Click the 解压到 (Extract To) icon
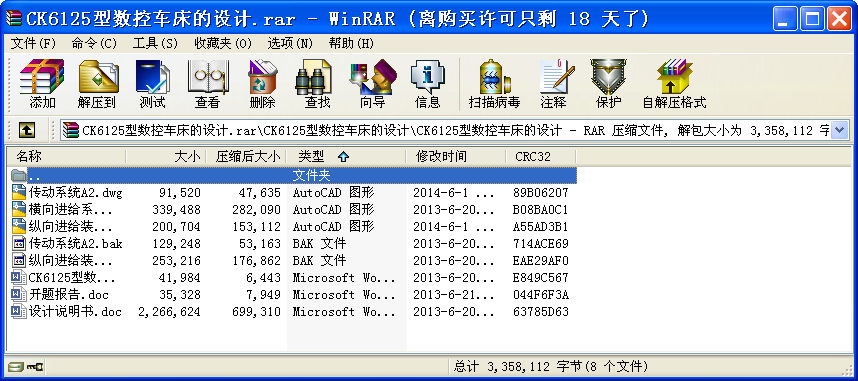Screen dimensions: 858x381 click(x=98, y=84)
